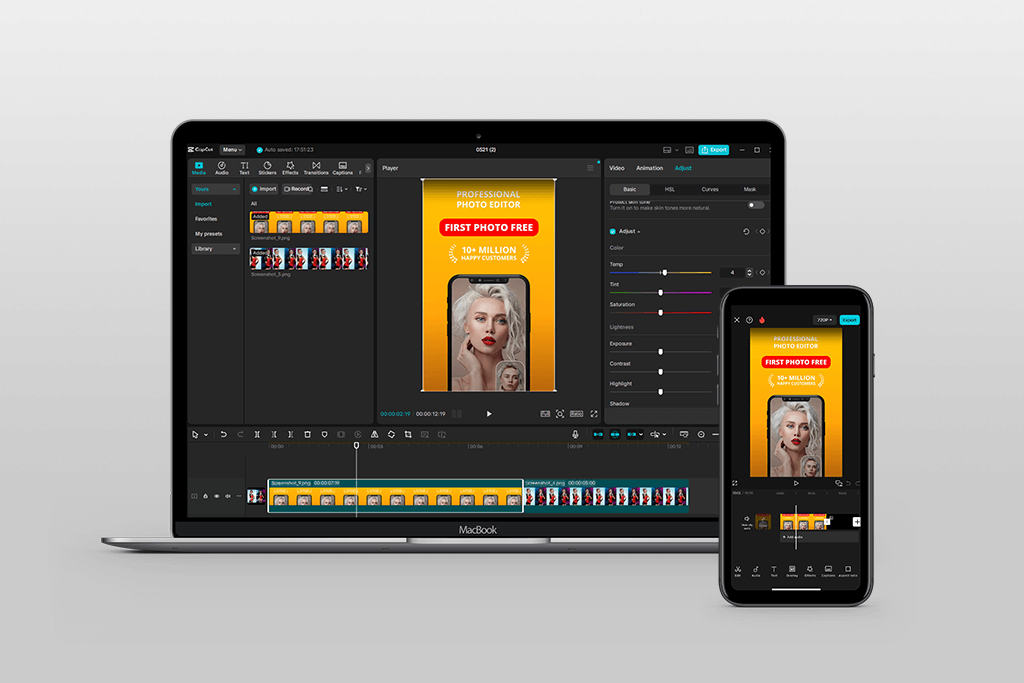1024x683 pixels.
Task: Toggle main track magnet in timeline toolbar
Action: pos(598,434)
